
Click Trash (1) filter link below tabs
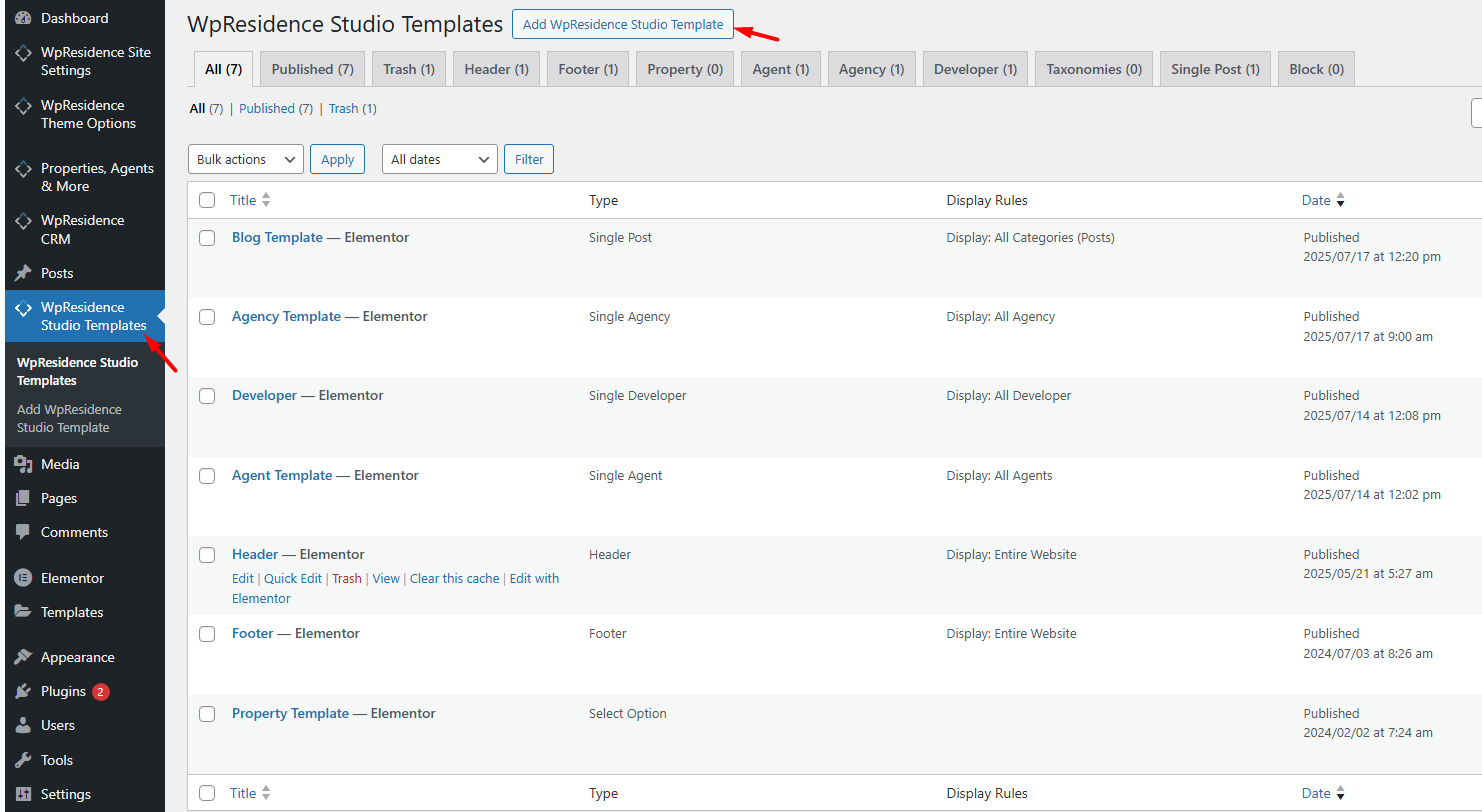pos(352,108)
